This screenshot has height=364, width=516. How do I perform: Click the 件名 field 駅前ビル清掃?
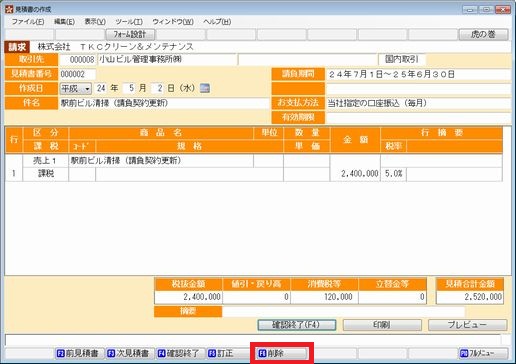pyautogui.click(x=164, y=103)
